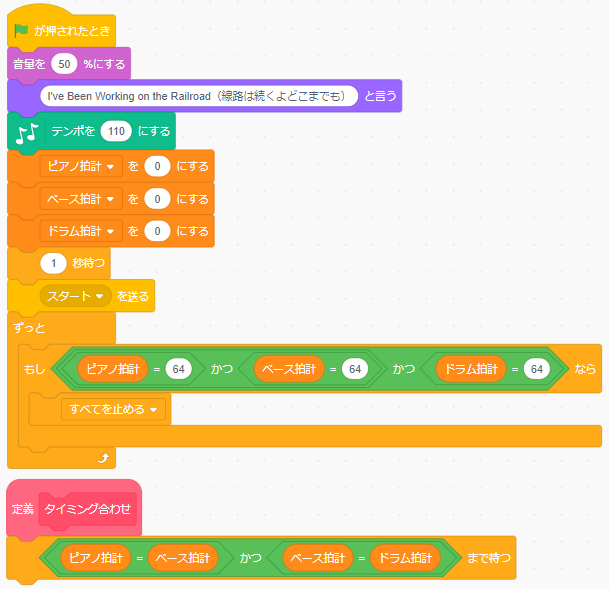Click ベース拍計 variable in the if condition
609x589 pixels.
click(289, 369)
